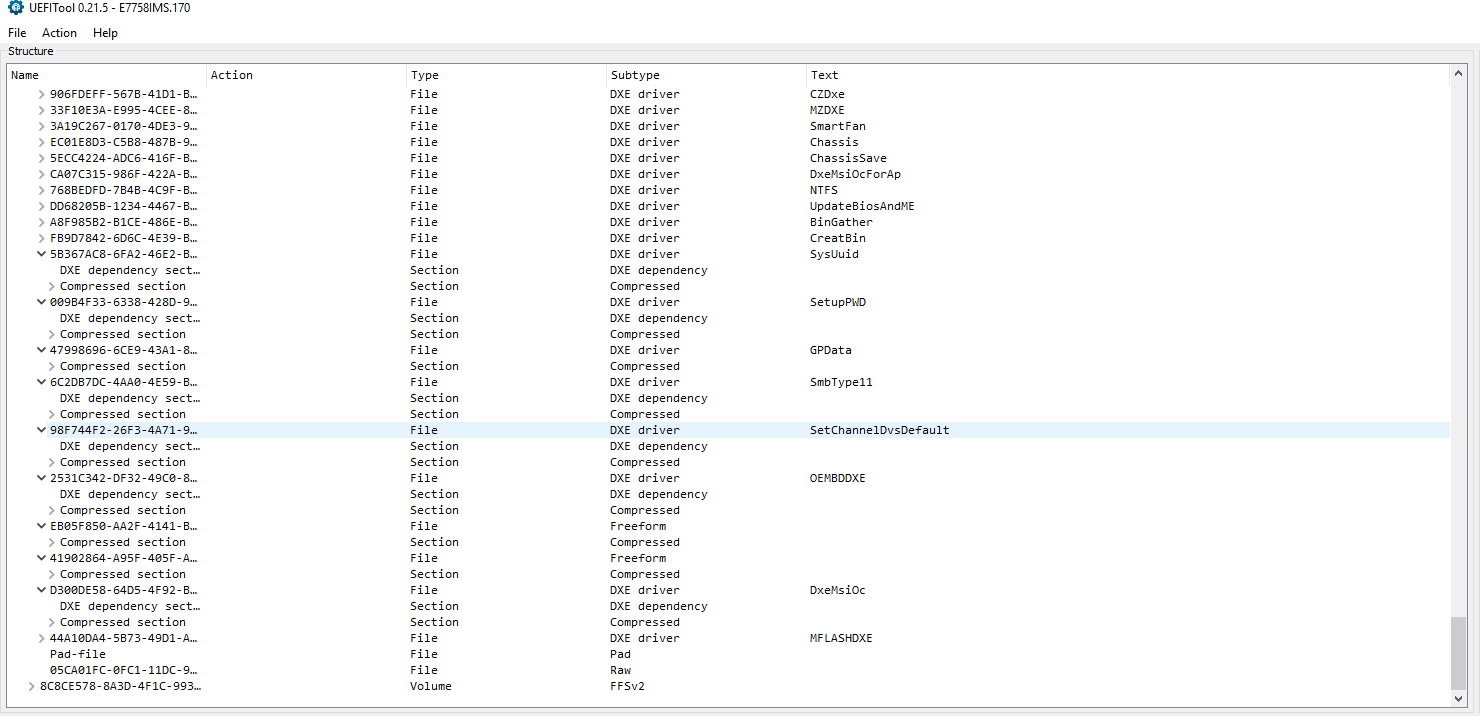Open the Help menu
This screenshot has height=716, width=1480.
tap(105, 33)
